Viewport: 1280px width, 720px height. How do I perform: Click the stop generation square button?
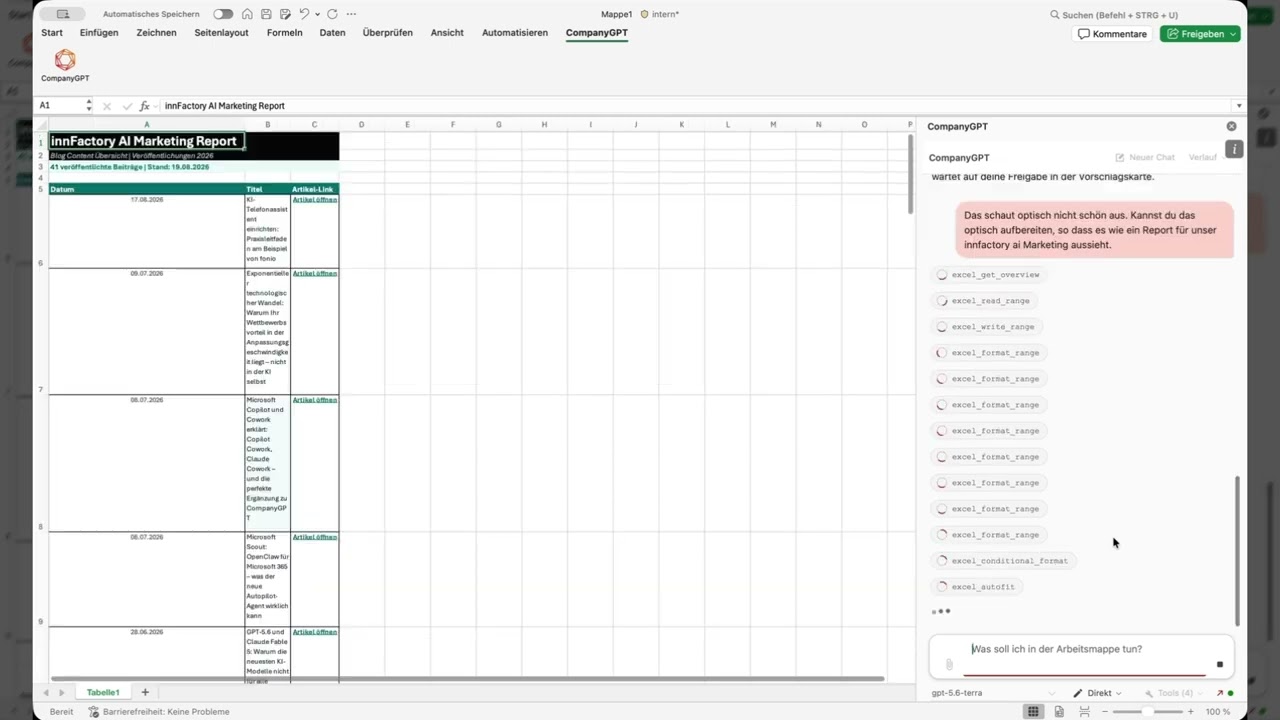click(x=1219, y=664)
